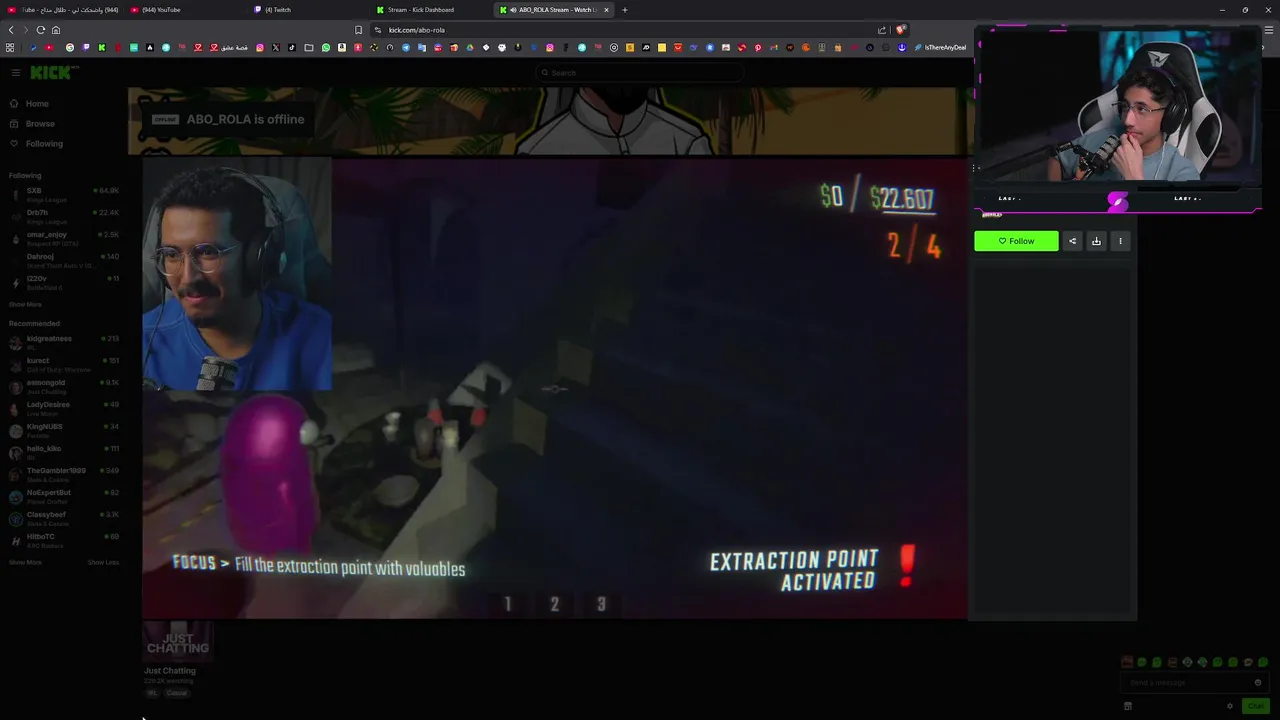Open the apps grid in bookmarks bar

[x=10, y=48]
